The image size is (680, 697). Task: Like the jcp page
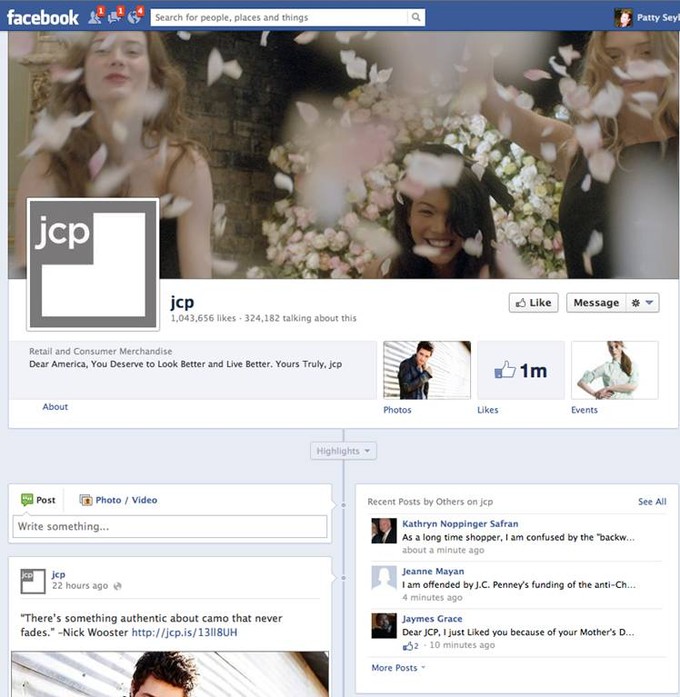pyautogui.click(x=533, y=303)
